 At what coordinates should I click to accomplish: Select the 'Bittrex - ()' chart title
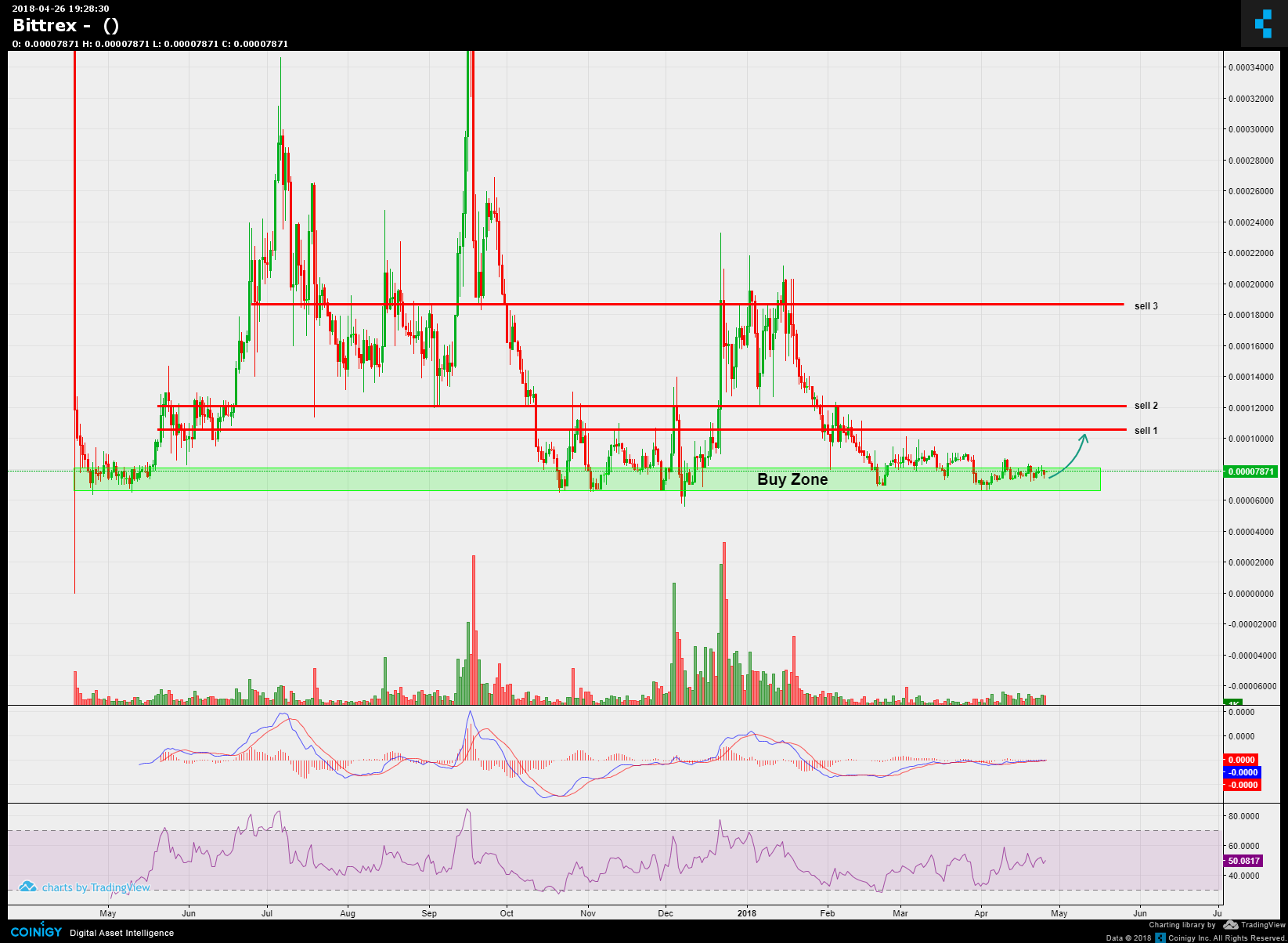66,25
